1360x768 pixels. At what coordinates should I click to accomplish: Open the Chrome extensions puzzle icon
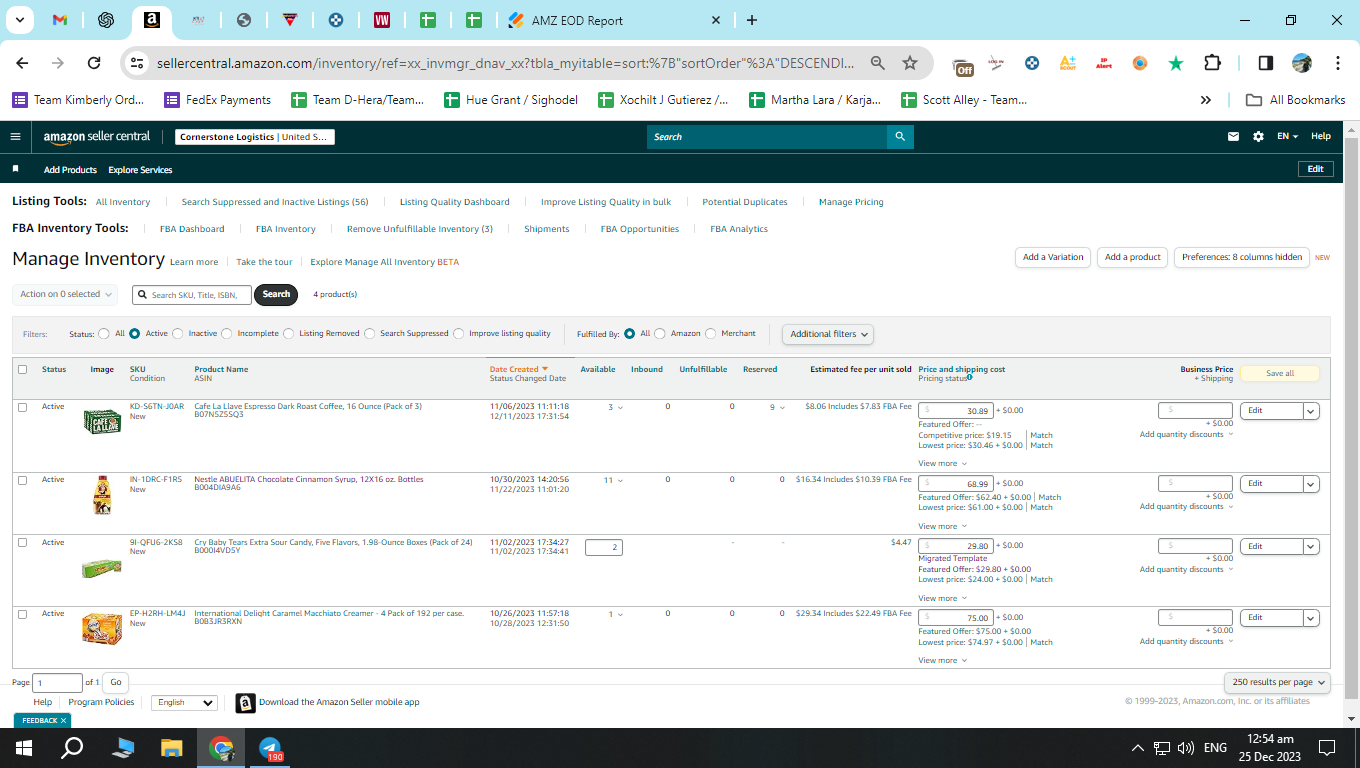pyautogui.click(x=1212, y=63)
